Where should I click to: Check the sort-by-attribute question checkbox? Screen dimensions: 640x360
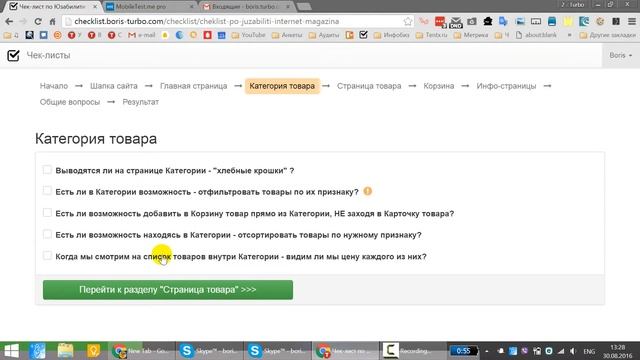(x=47, y=234)
